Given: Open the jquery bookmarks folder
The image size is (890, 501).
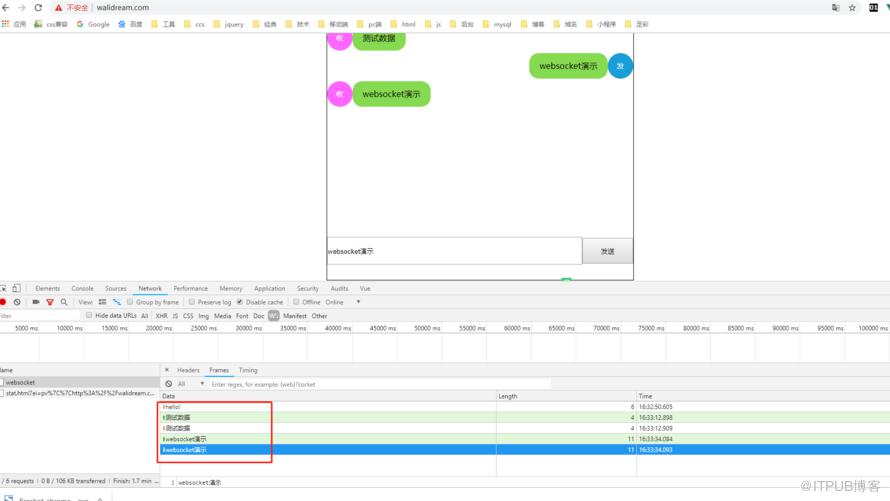Looking at the screenshot, I should [x=228, y=24].
